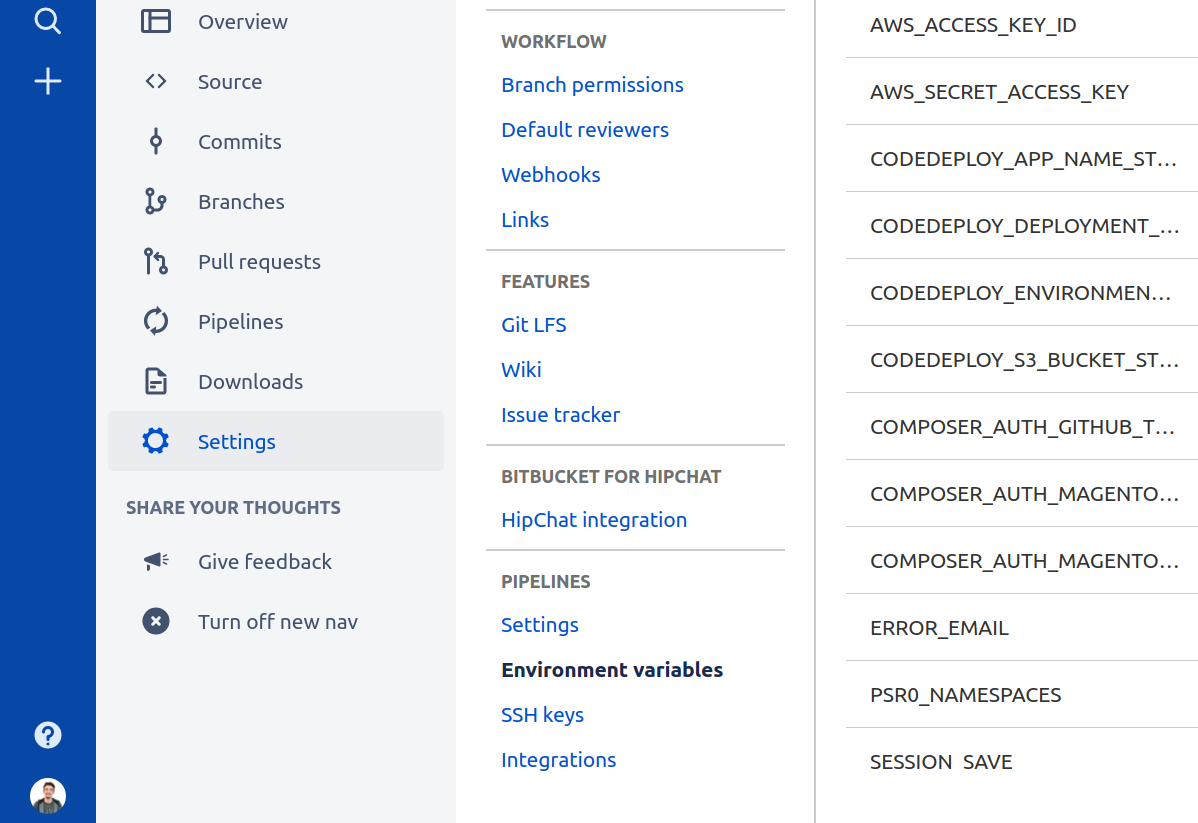
Task: Click the plus create icon
Action: click(48, 82)
